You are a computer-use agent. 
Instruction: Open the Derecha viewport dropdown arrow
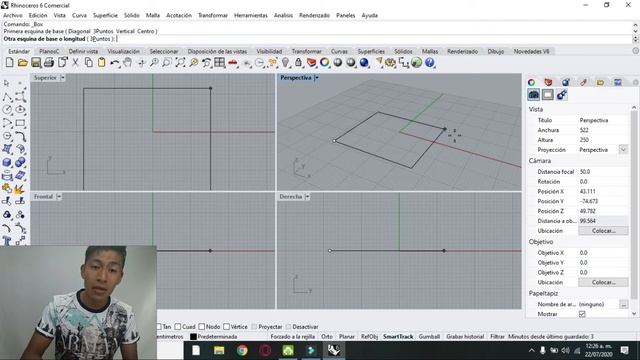point(307,197)
